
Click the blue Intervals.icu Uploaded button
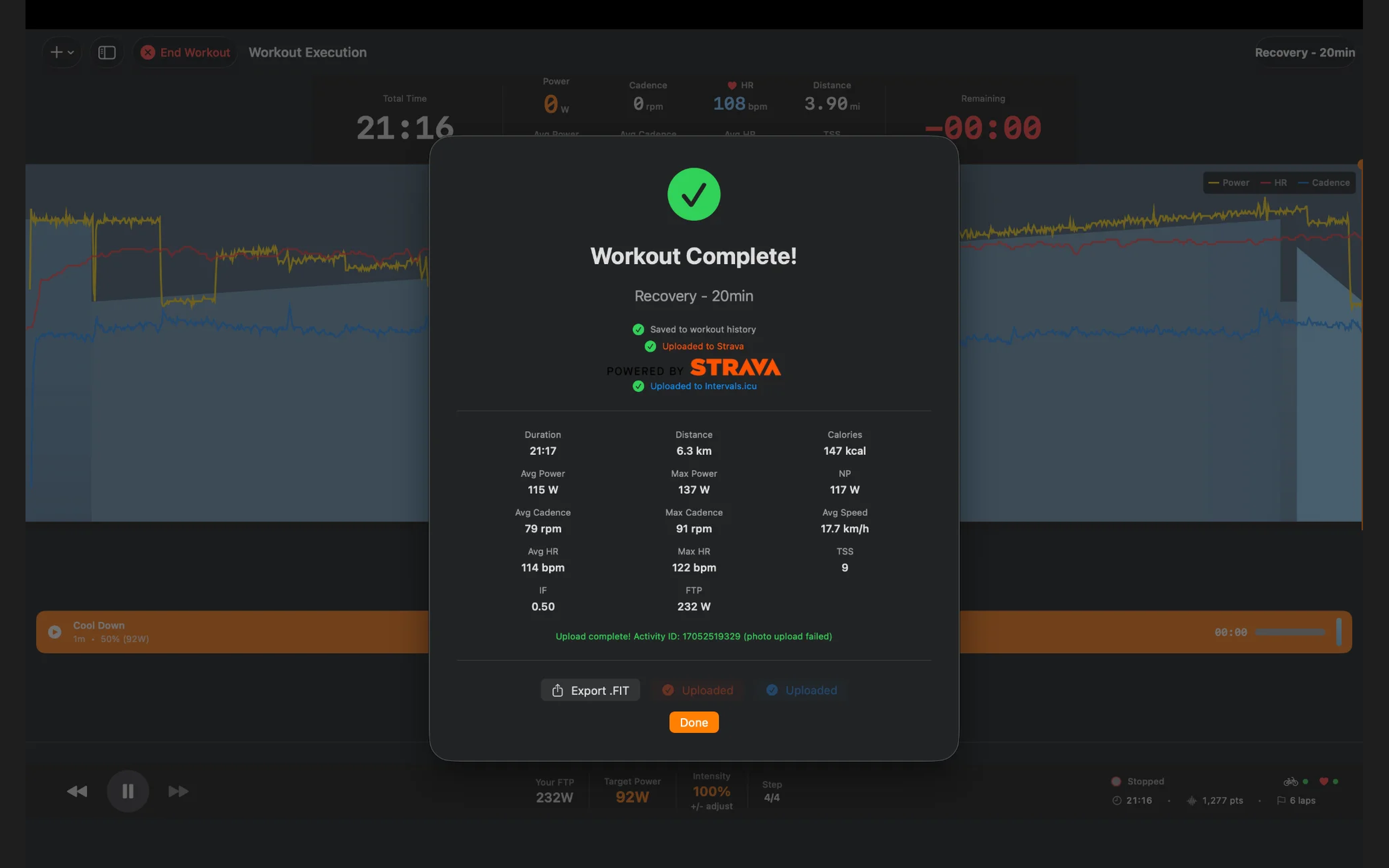point(802,690)
